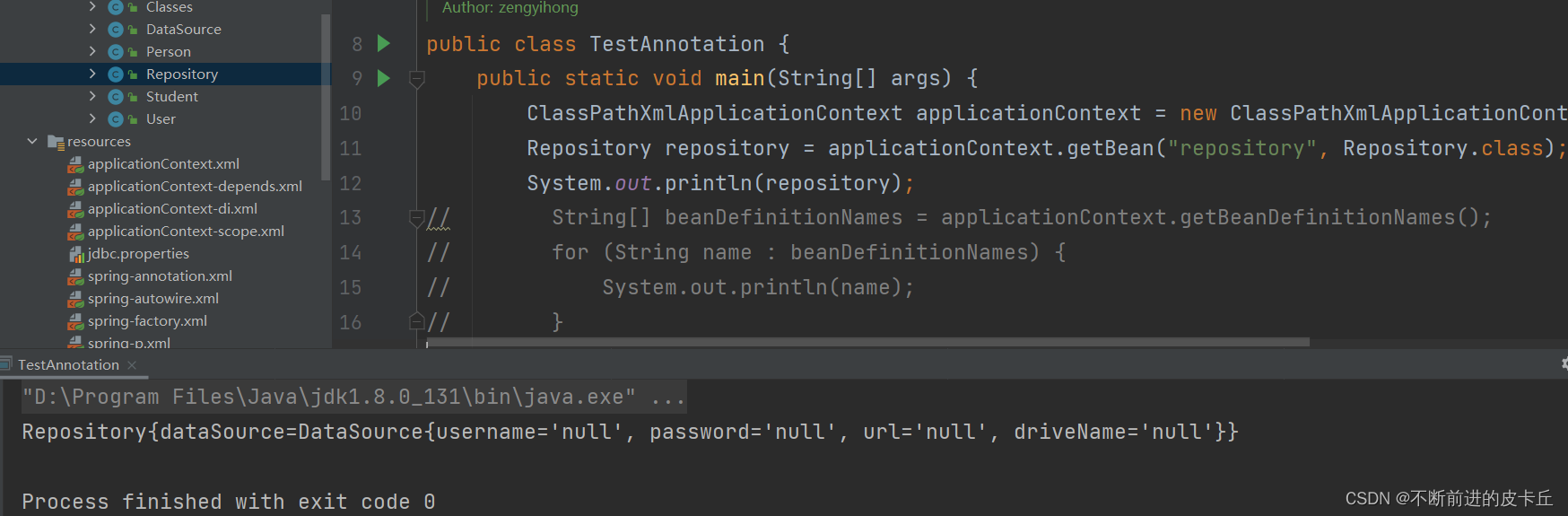Click spring-autowire.xml file icon
Viewport: 1568px width, 516px height.
(x=76, y=299)
